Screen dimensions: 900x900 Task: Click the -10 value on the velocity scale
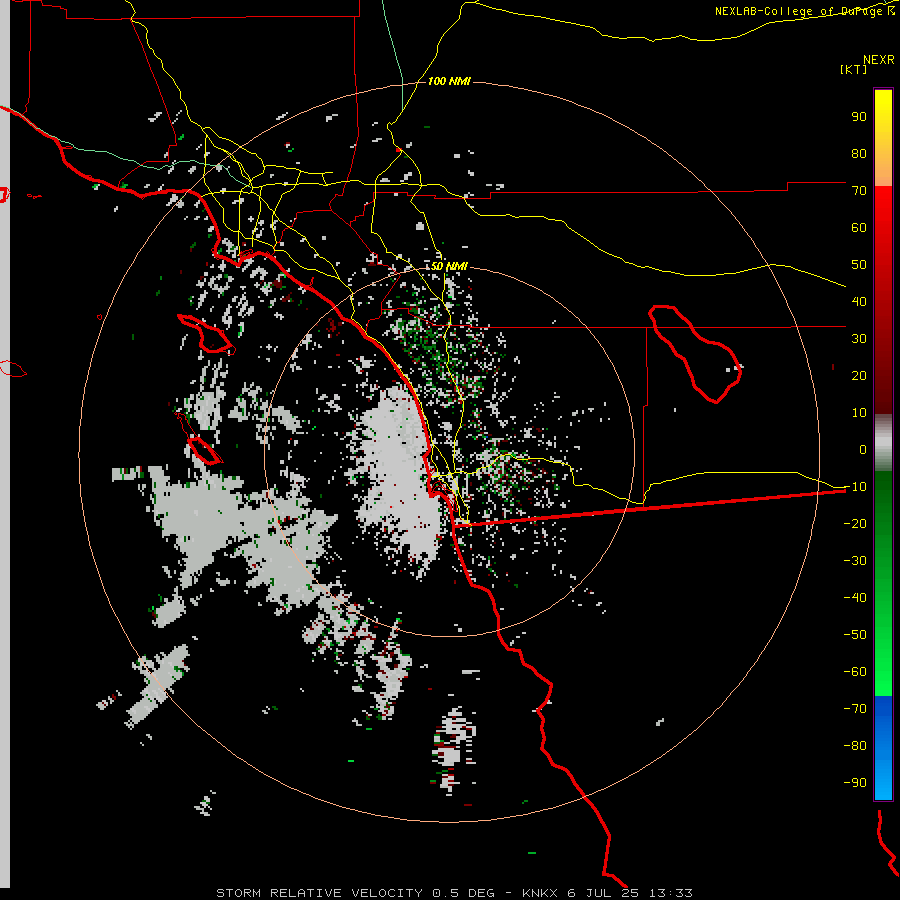coord(855,487)
